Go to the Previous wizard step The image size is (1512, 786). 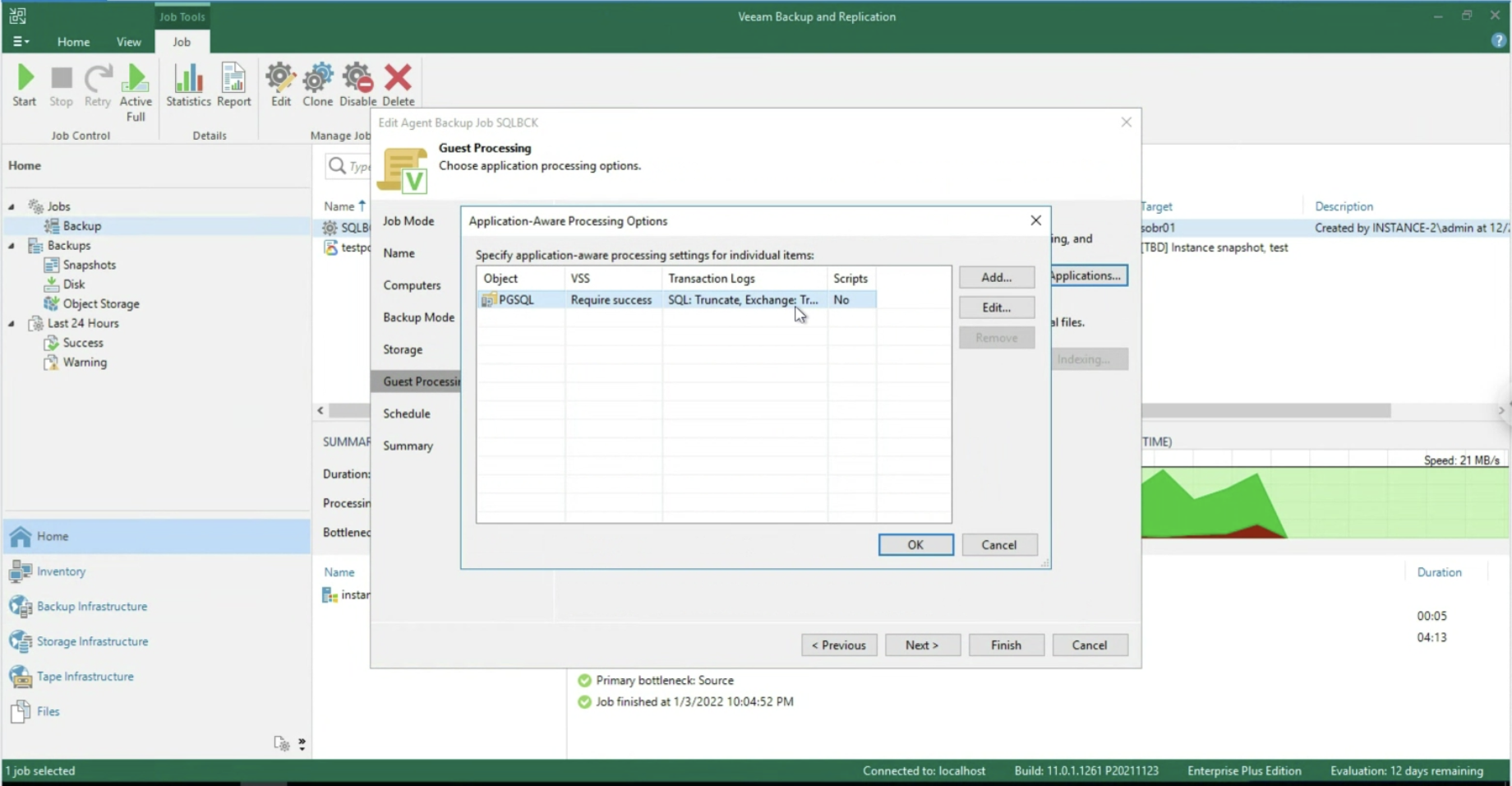point(839,645)
